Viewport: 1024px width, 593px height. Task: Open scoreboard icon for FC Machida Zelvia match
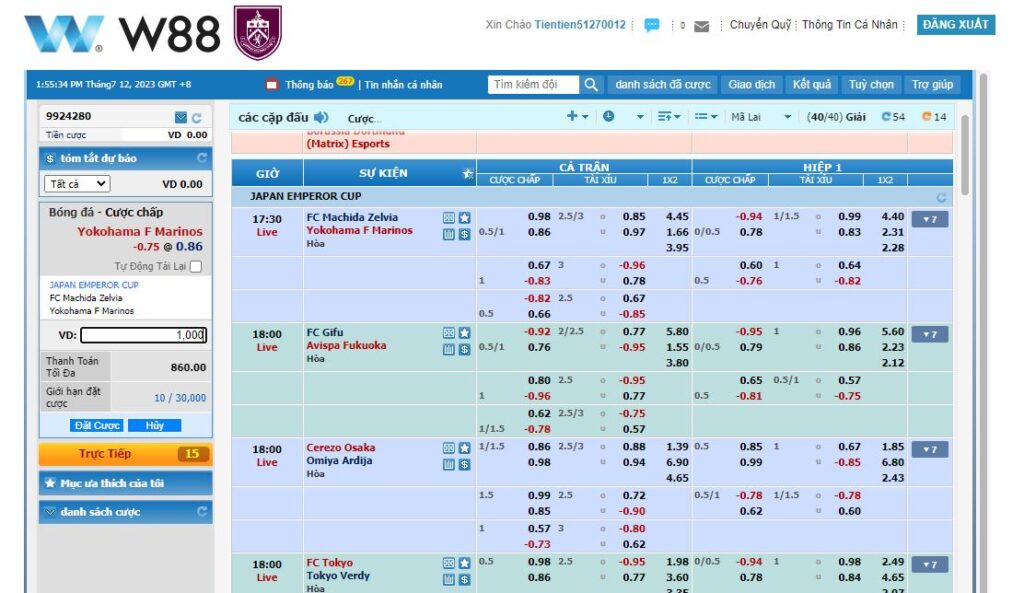click(x=449, y=218)
